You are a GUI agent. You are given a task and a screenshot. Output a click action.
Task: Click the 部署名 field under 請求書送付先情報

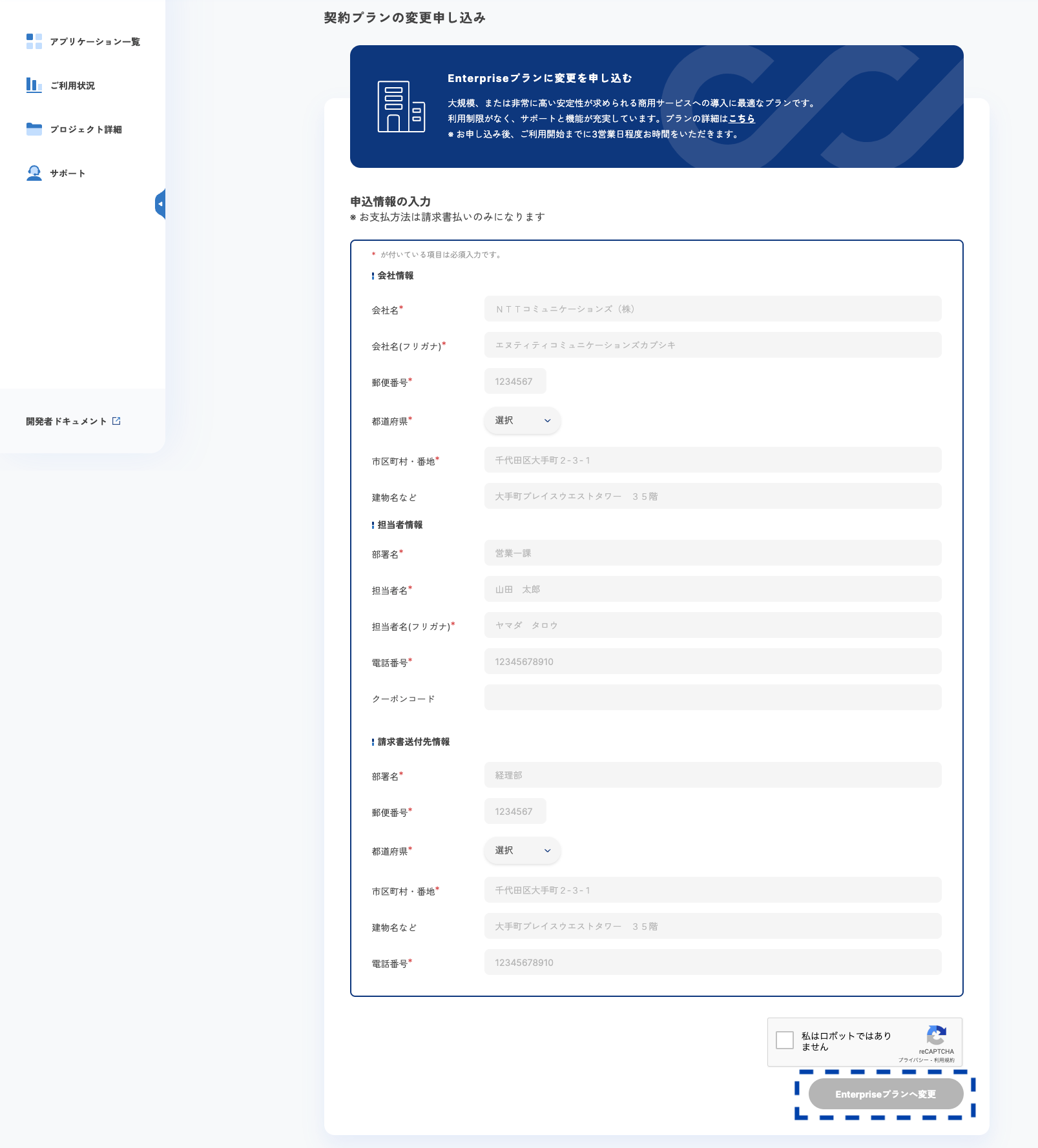click(712, 775)
